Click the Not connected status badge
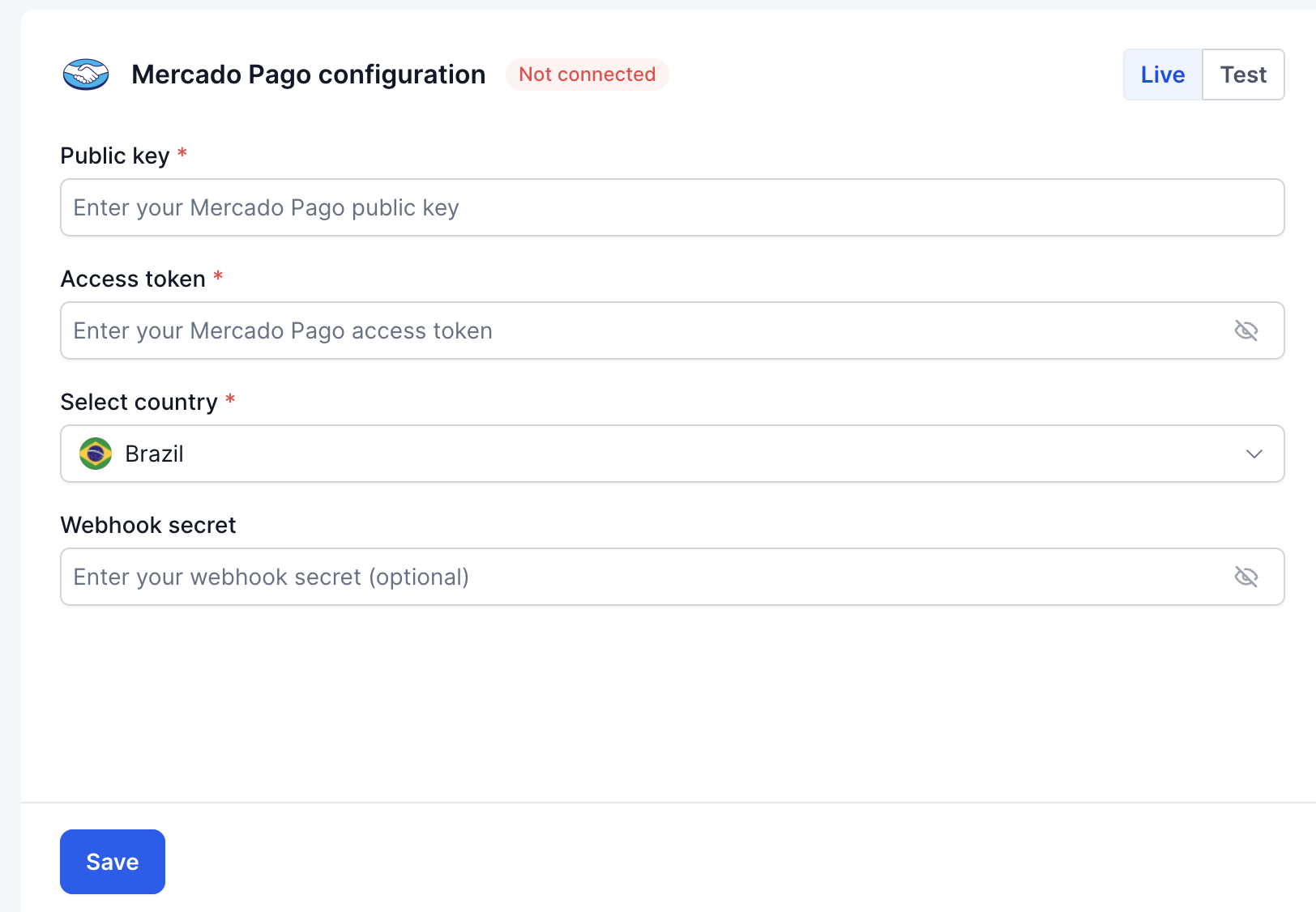 (x=587, y=75)
